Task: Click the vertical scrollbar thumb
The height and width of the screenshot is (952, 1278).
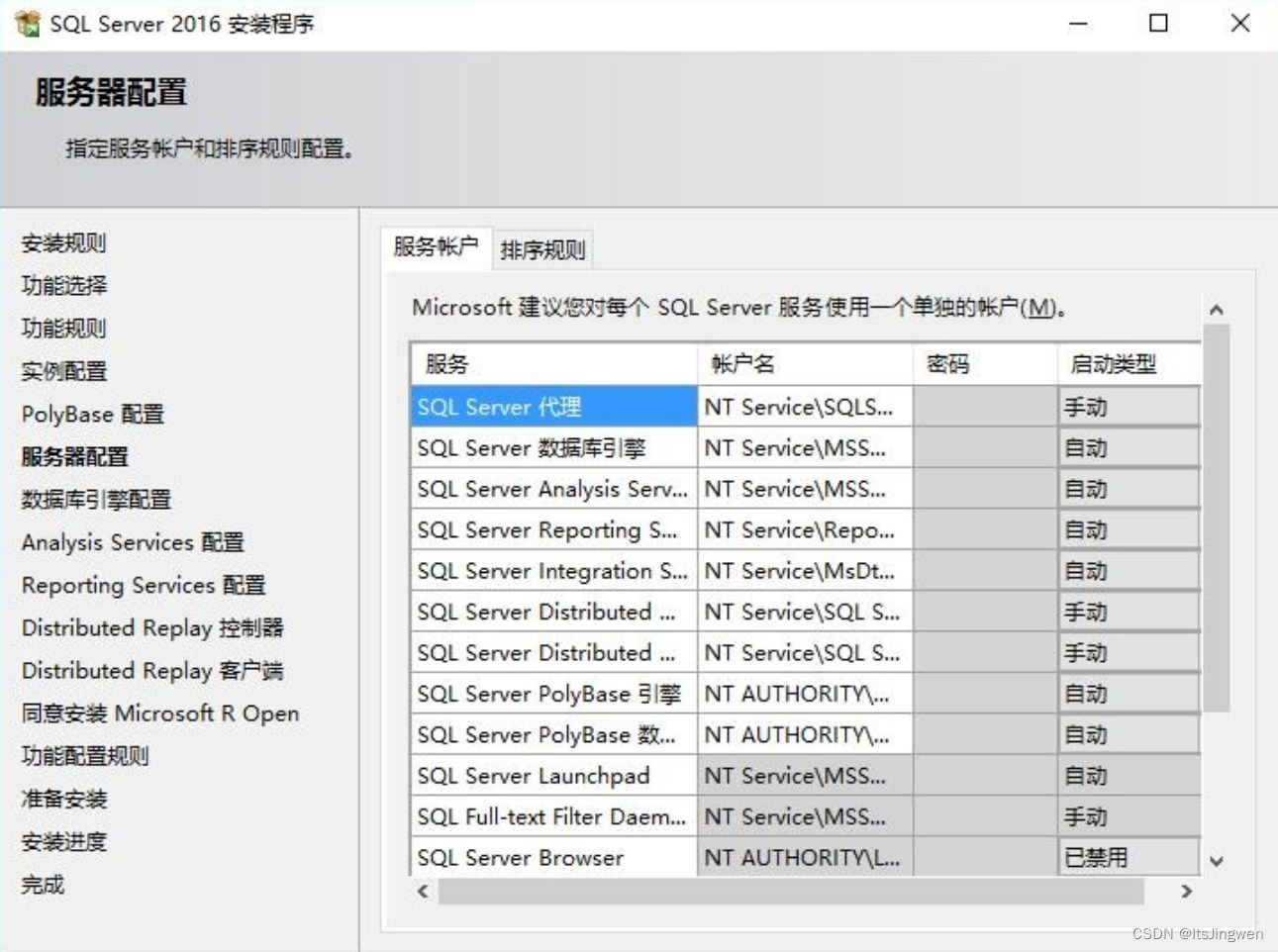Action: click(x=1217, y=518)
